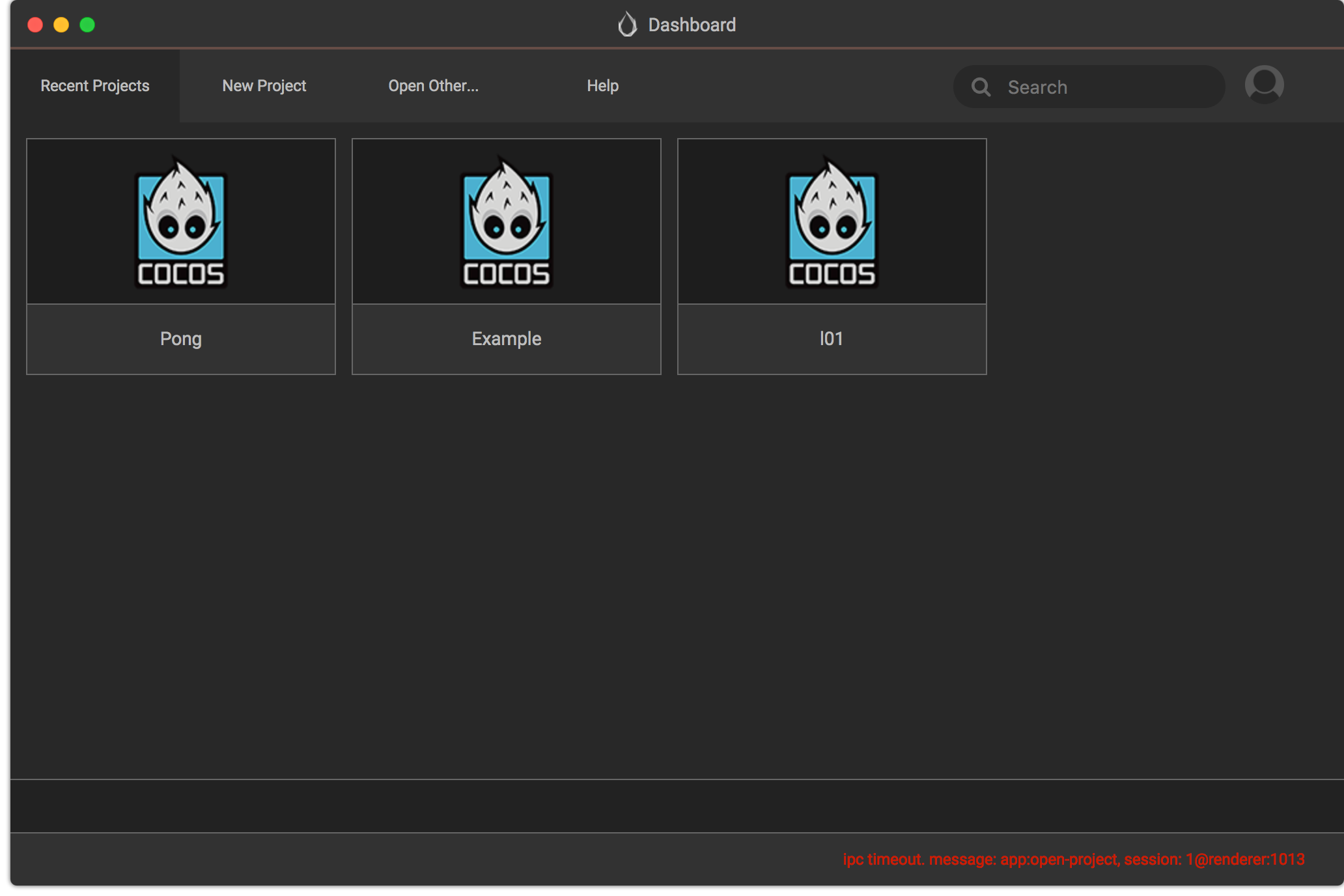Open the Example project by its name label
The image size is (1344, 896).
[507, 339]
